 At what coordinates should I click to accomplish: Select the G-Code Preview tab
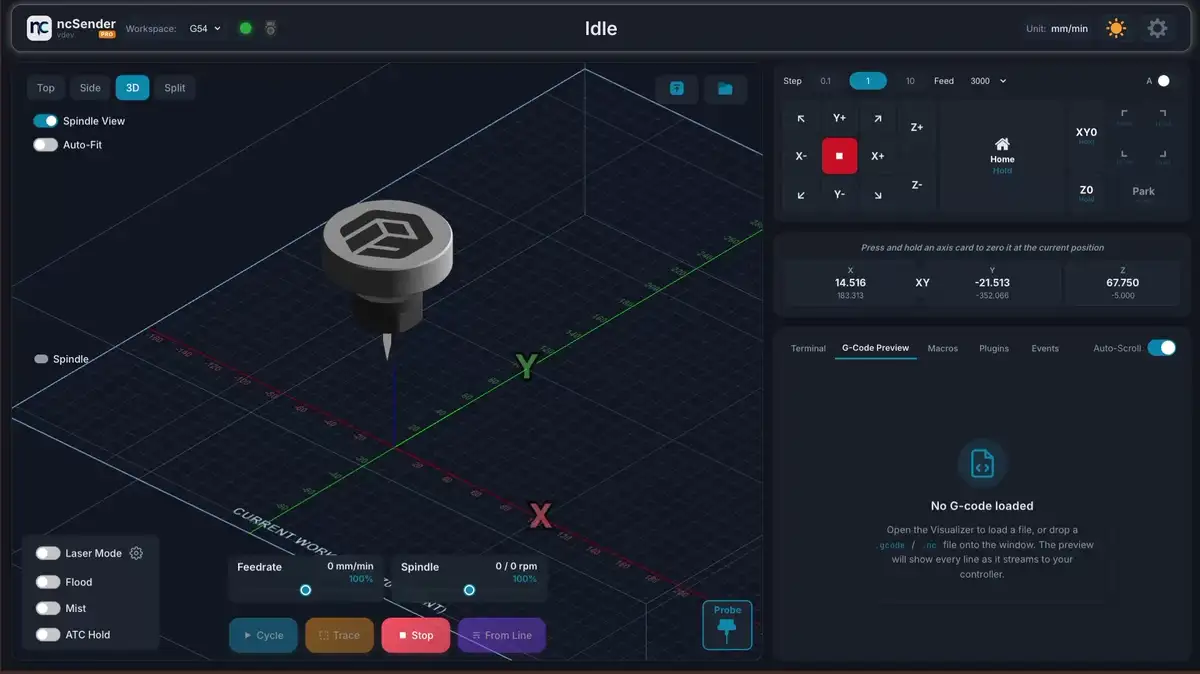point(876,348)
